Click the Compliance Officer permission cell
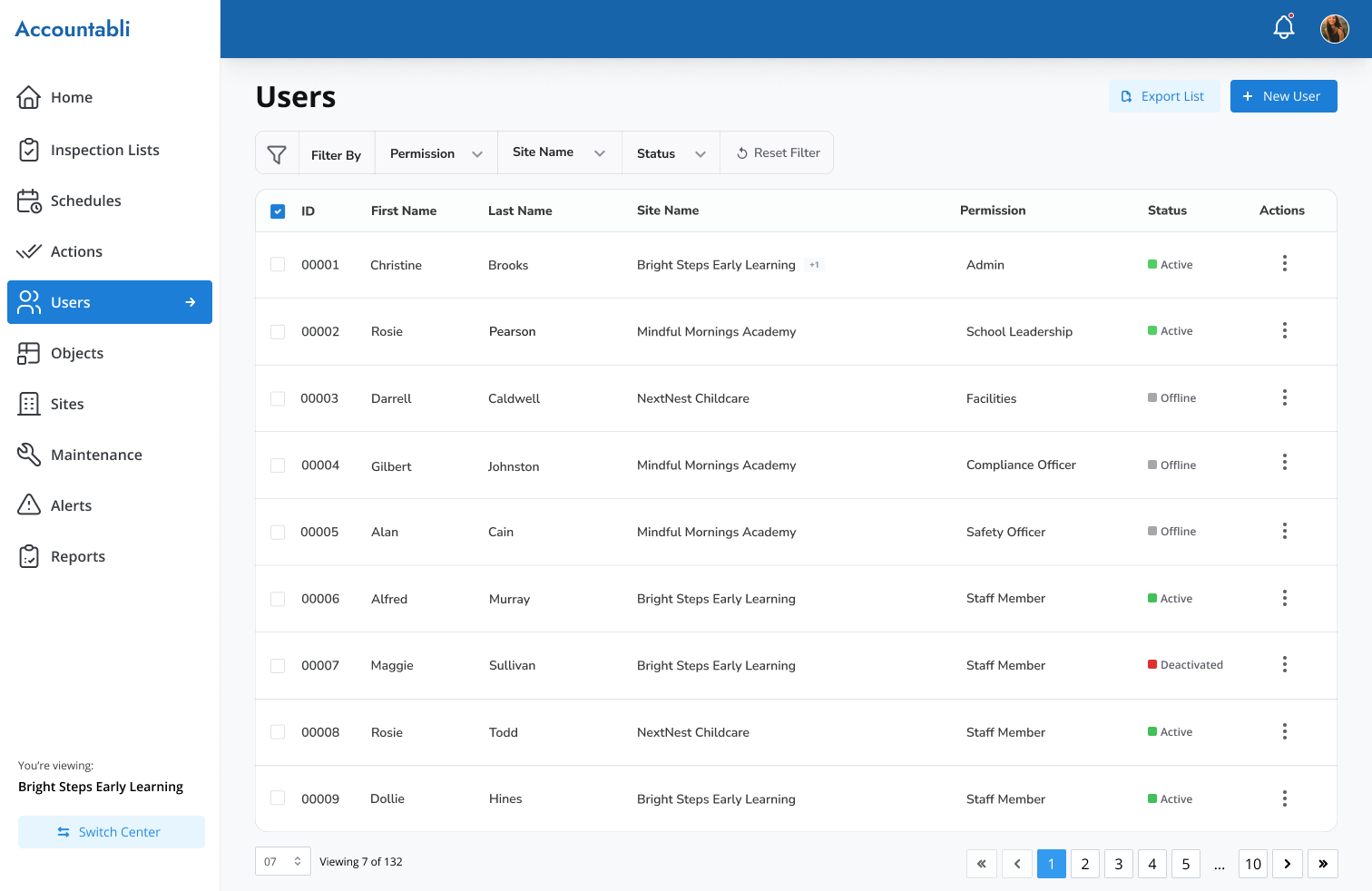 pos(1021,465)
